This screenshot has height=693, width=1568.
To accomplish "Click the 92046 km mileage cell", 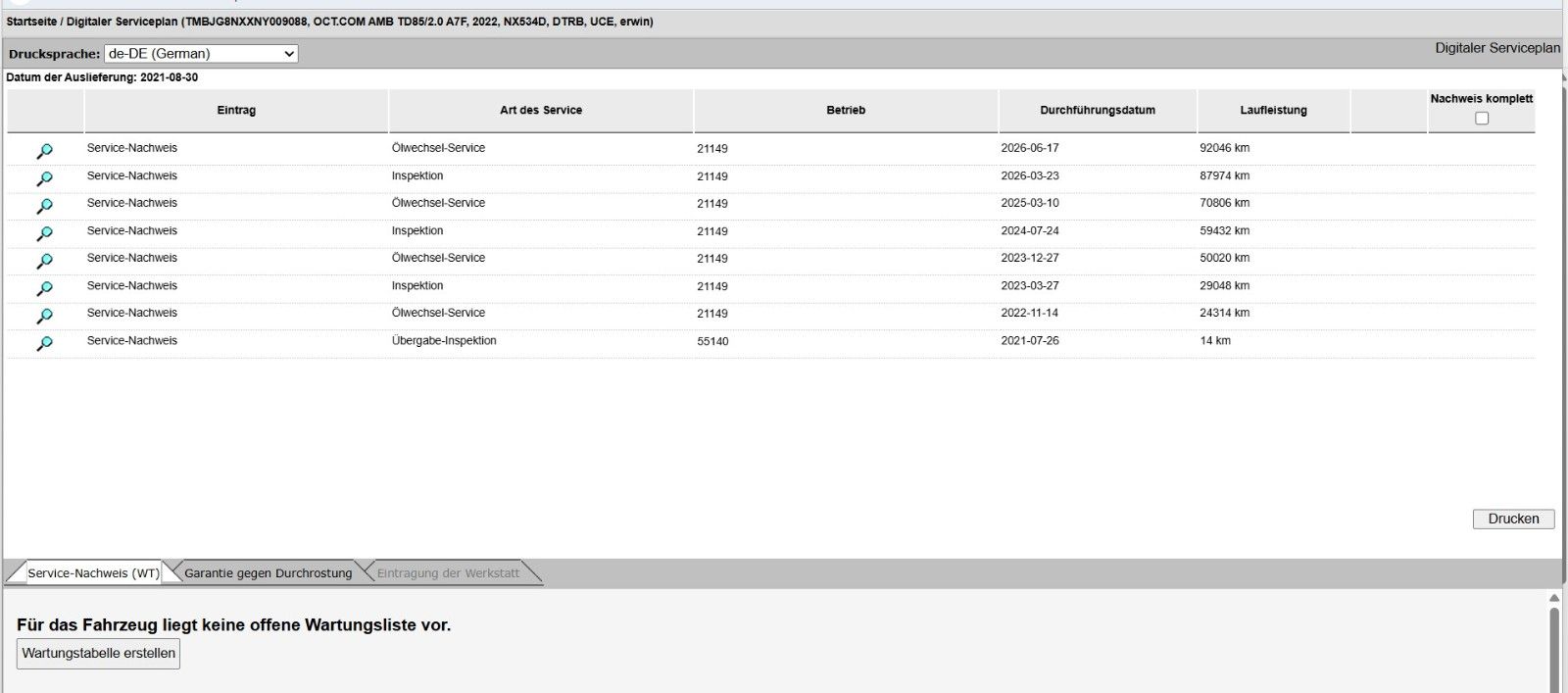I will (x=1224, y=148).
